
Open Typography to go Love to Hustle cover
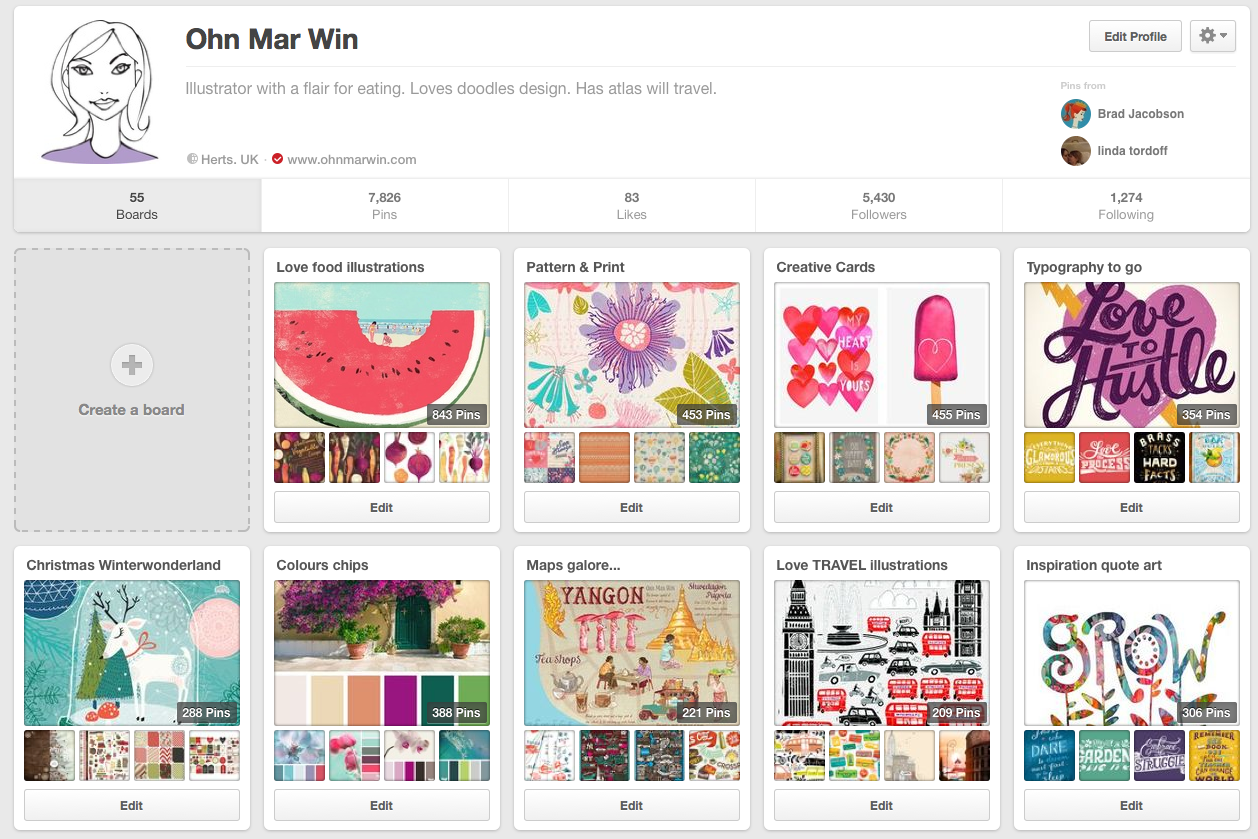click(1132, 355)
